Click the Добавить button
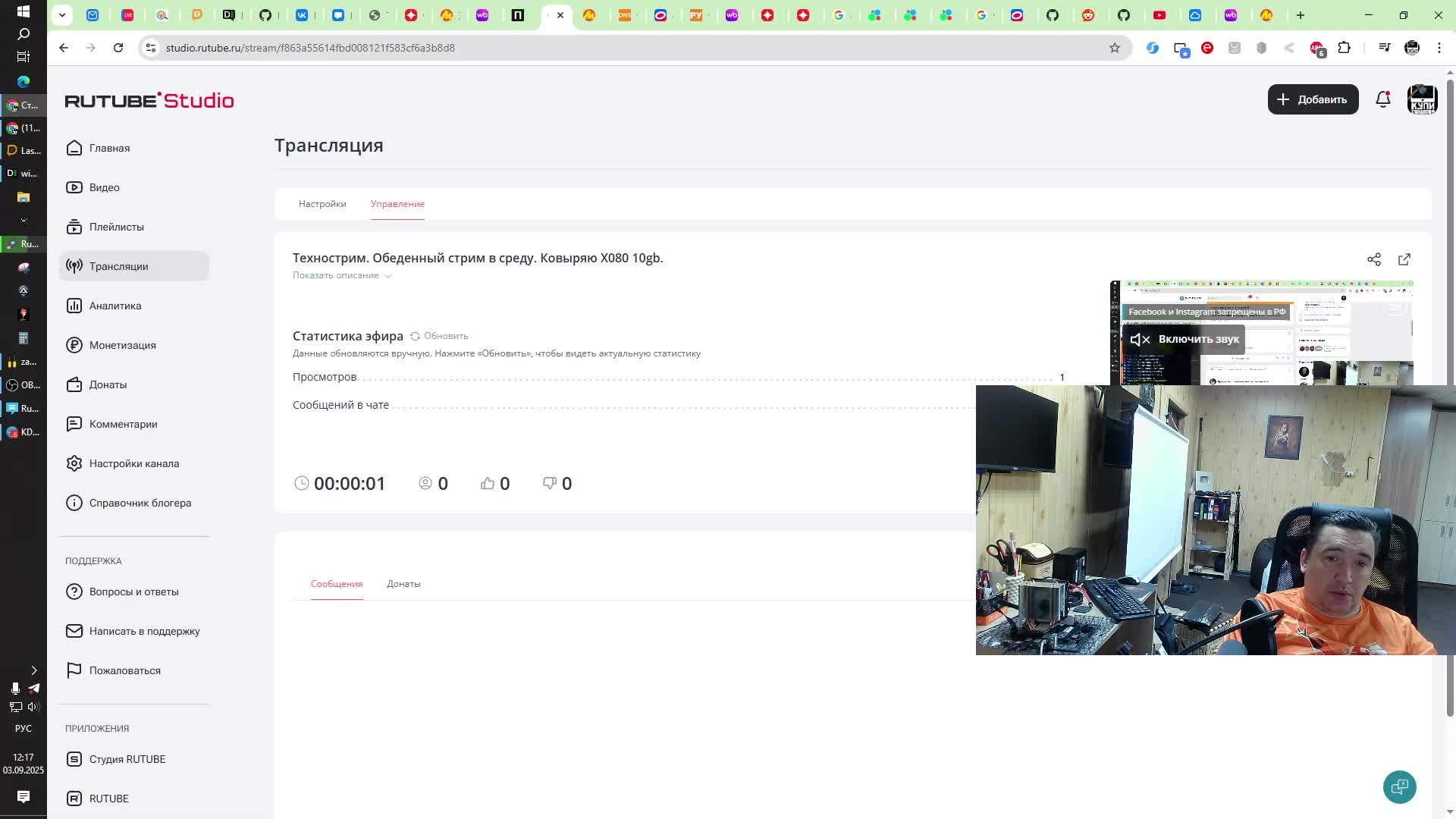Screen dimensions: 1456x819 [x=1313, y=99]
